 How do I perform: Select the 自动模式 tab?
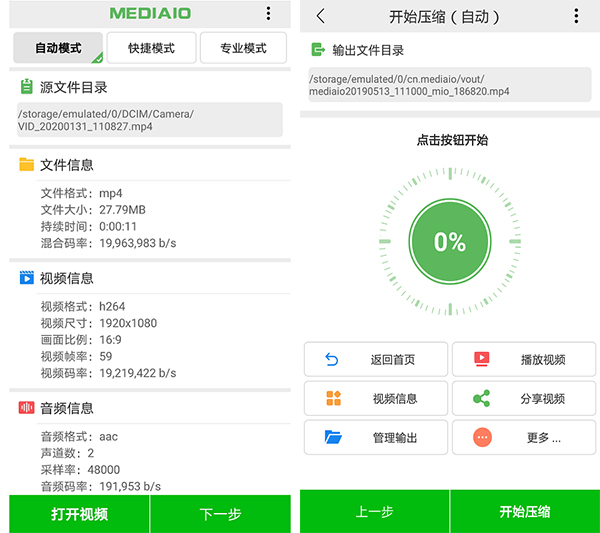58,48
